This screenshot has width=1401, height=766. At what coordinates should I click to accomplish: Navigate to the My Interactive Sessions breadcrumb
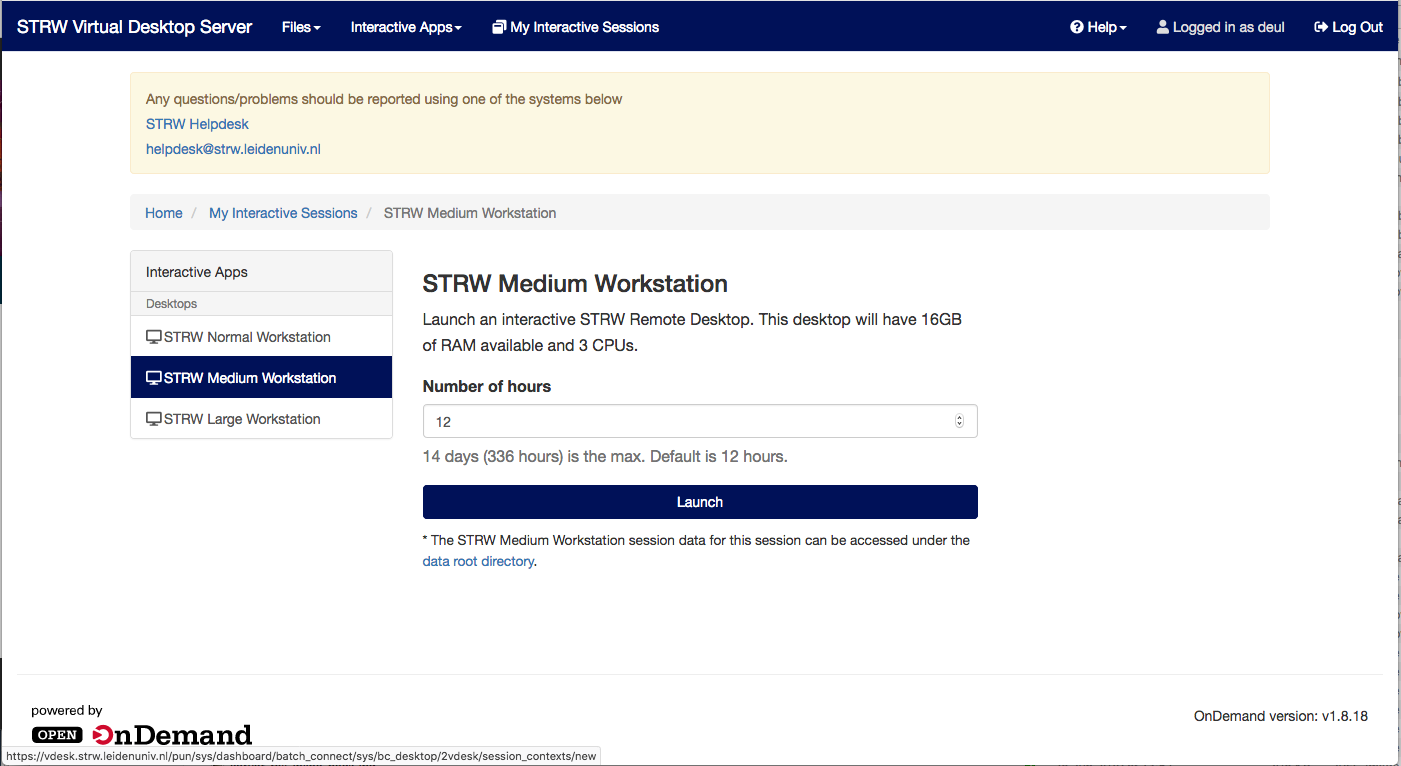(283, 213)
